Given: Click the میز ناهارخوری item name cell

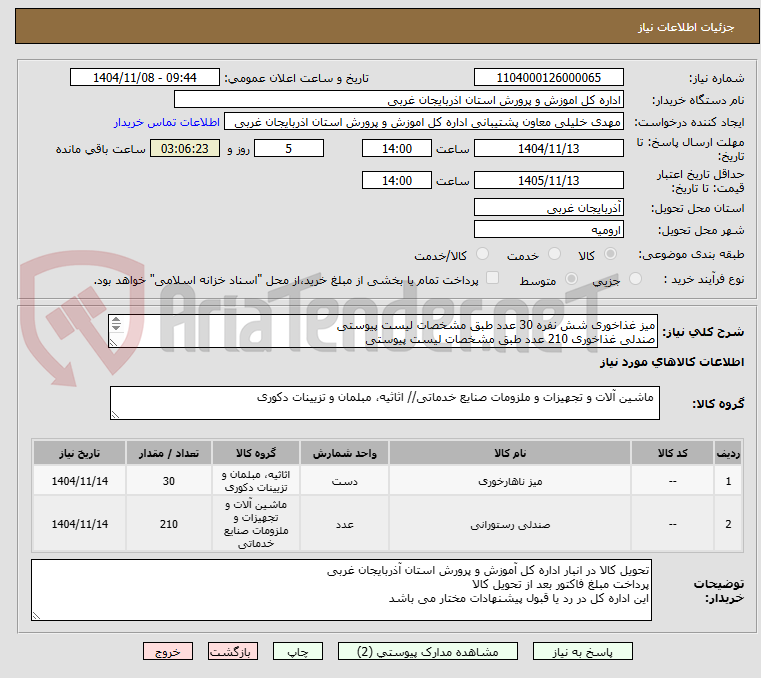Looking at the screenshot, I should tap(510, 481).
